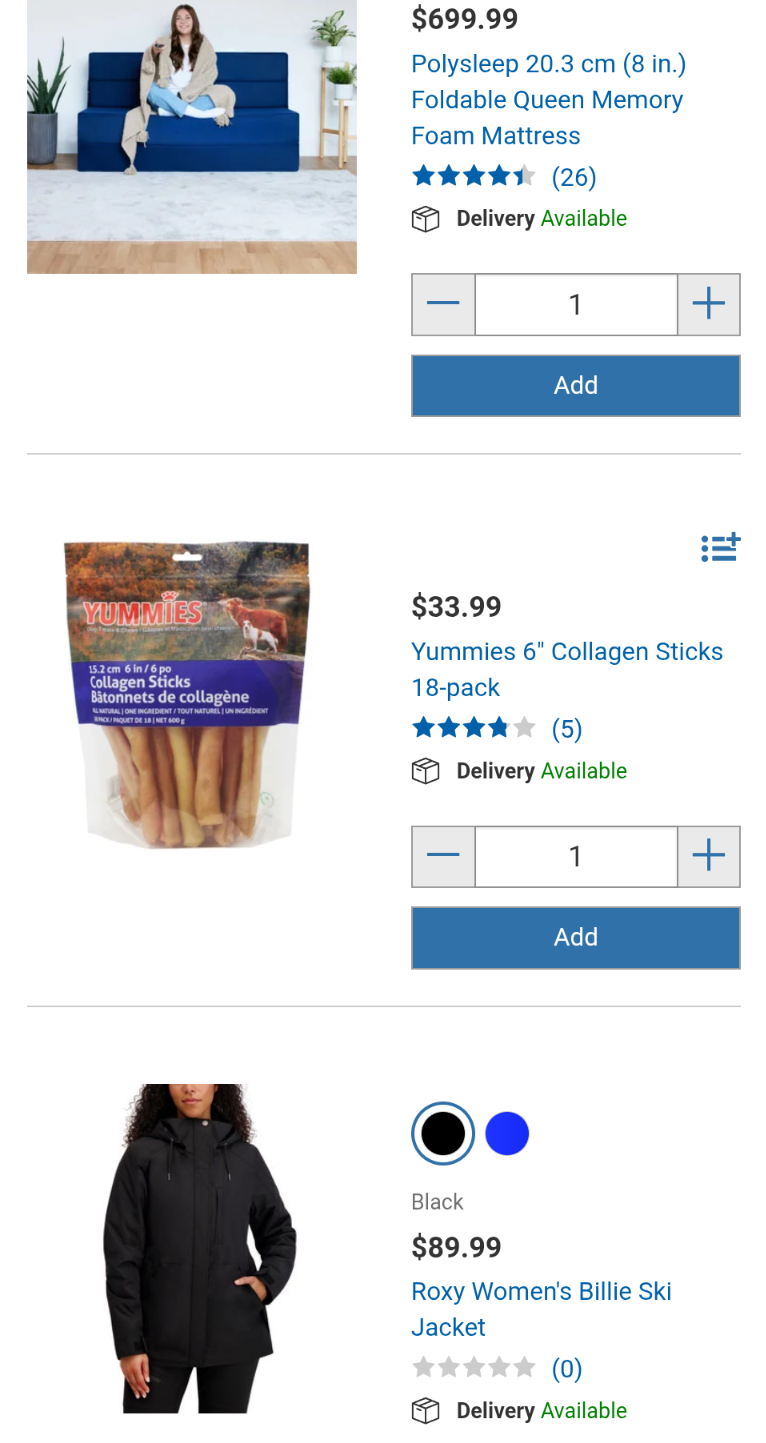Screen dimensions: 766x1443
Task: Increase mattress quantity with plus icon
Action: (x=708, y=304)
